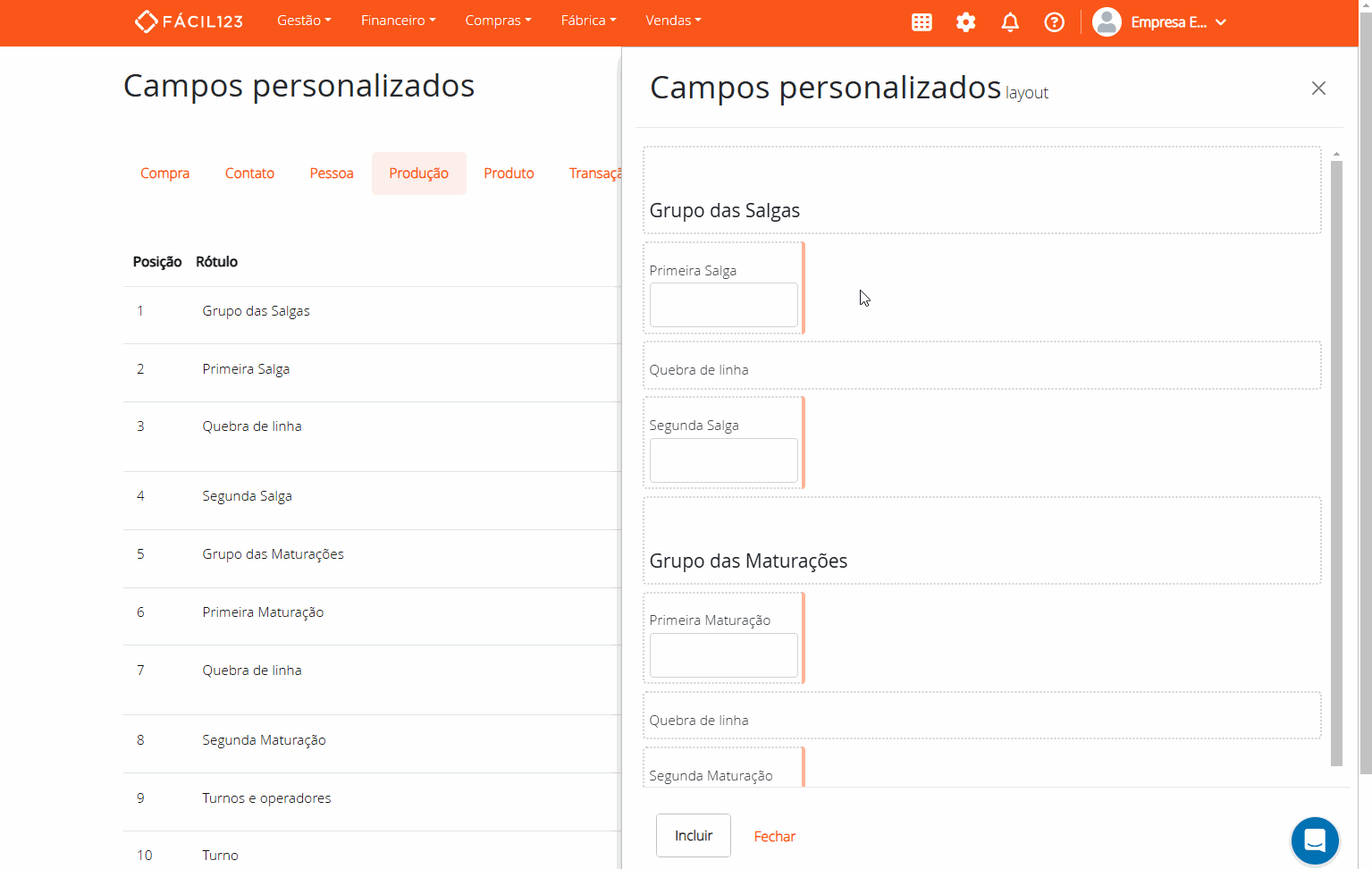
Task: Click the user avatar icon
Action: (x=1107, y=22)
